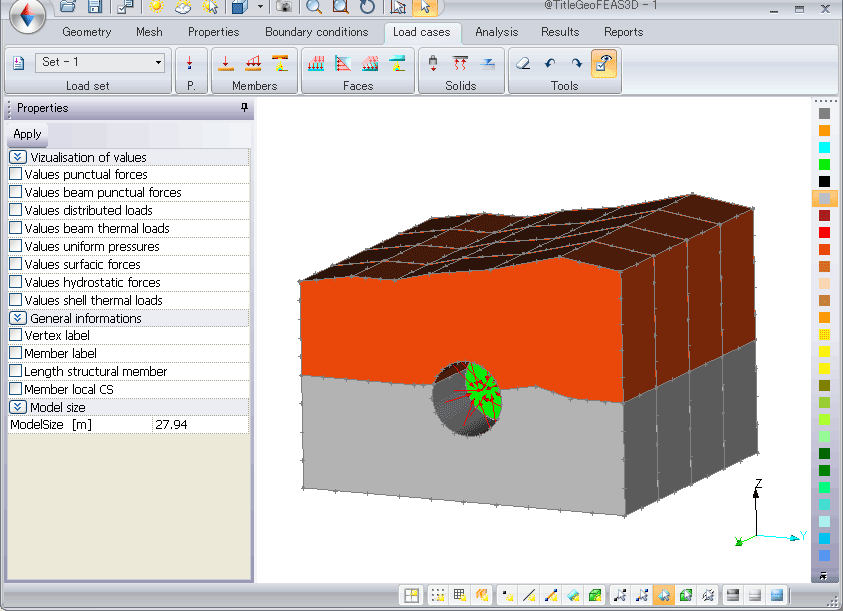
Task: Collapse the Model size section
Action: 18,407
